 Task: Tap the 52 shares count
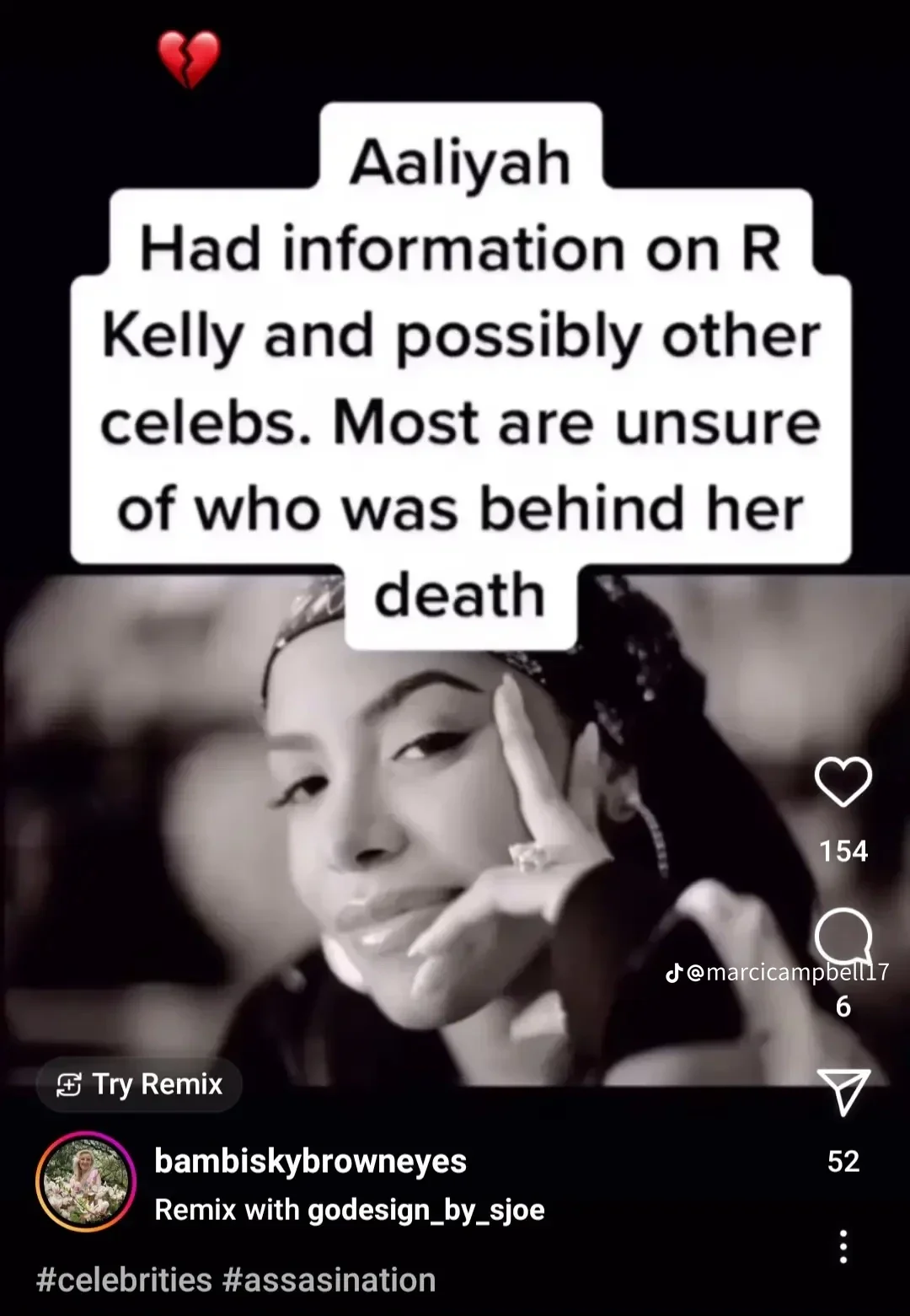pos(843,1161)
